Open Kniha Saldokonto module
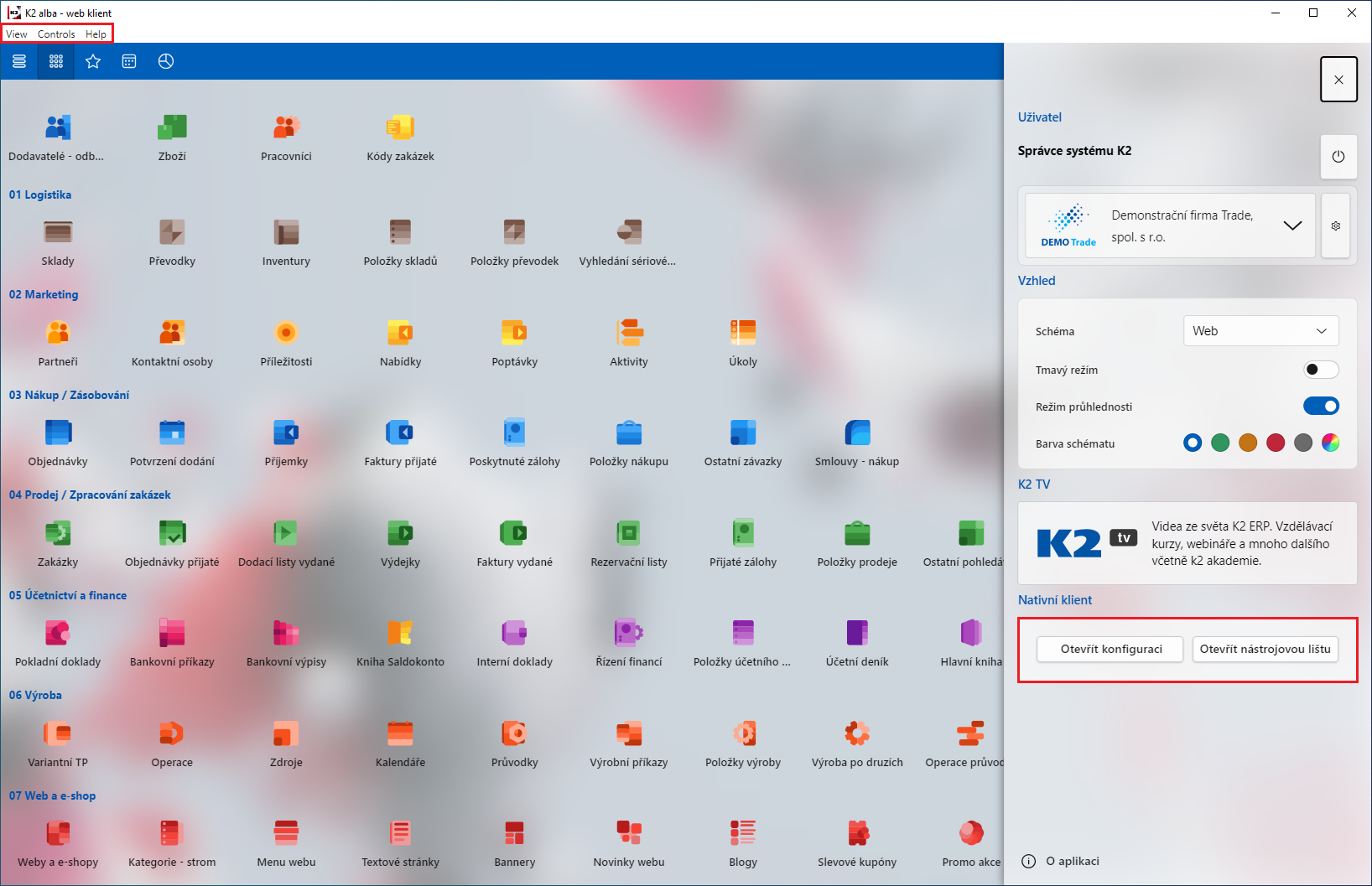 pyautogui.click(x=400, y=633)
